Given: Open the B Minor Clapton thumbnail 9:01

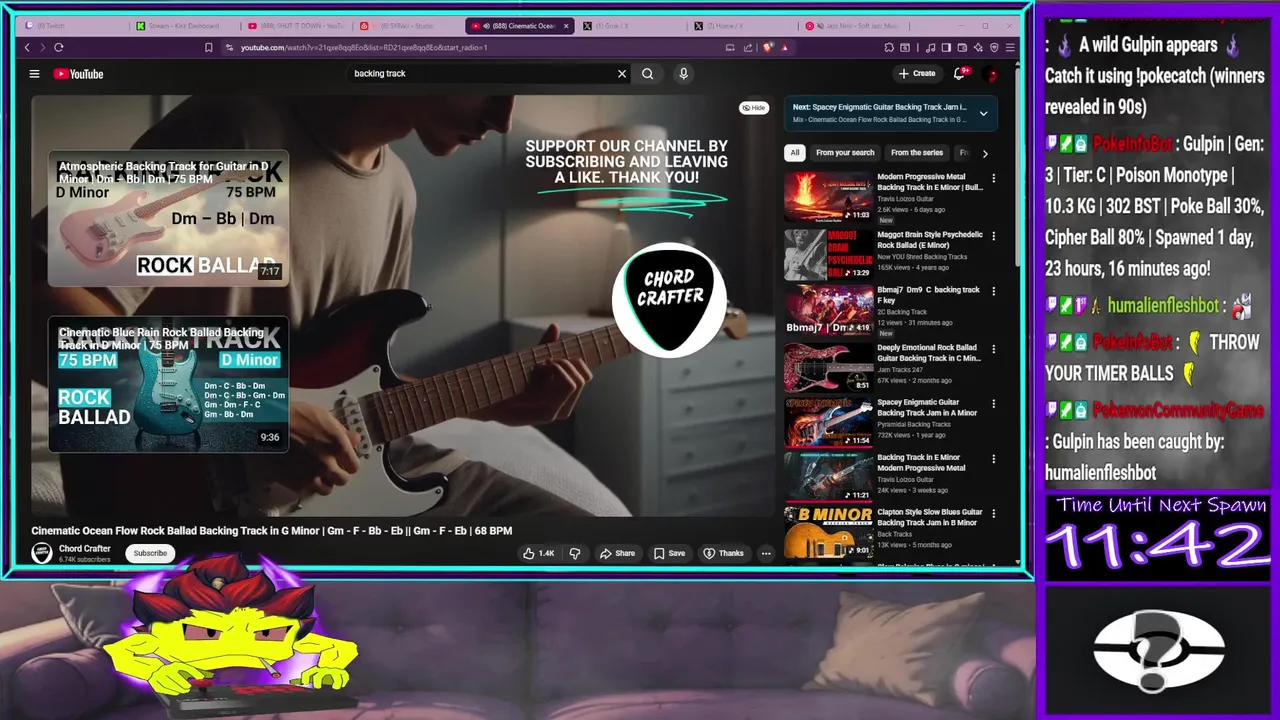Looking at the screenshot, I should pos(828,531).
